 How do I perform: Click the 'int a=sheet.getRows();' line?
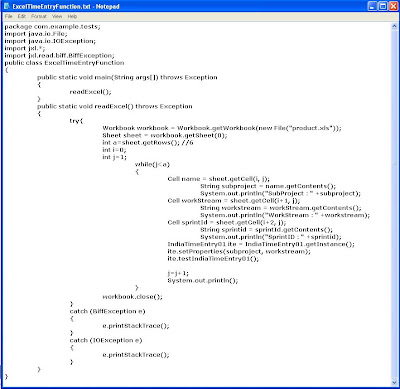point(148,143)
